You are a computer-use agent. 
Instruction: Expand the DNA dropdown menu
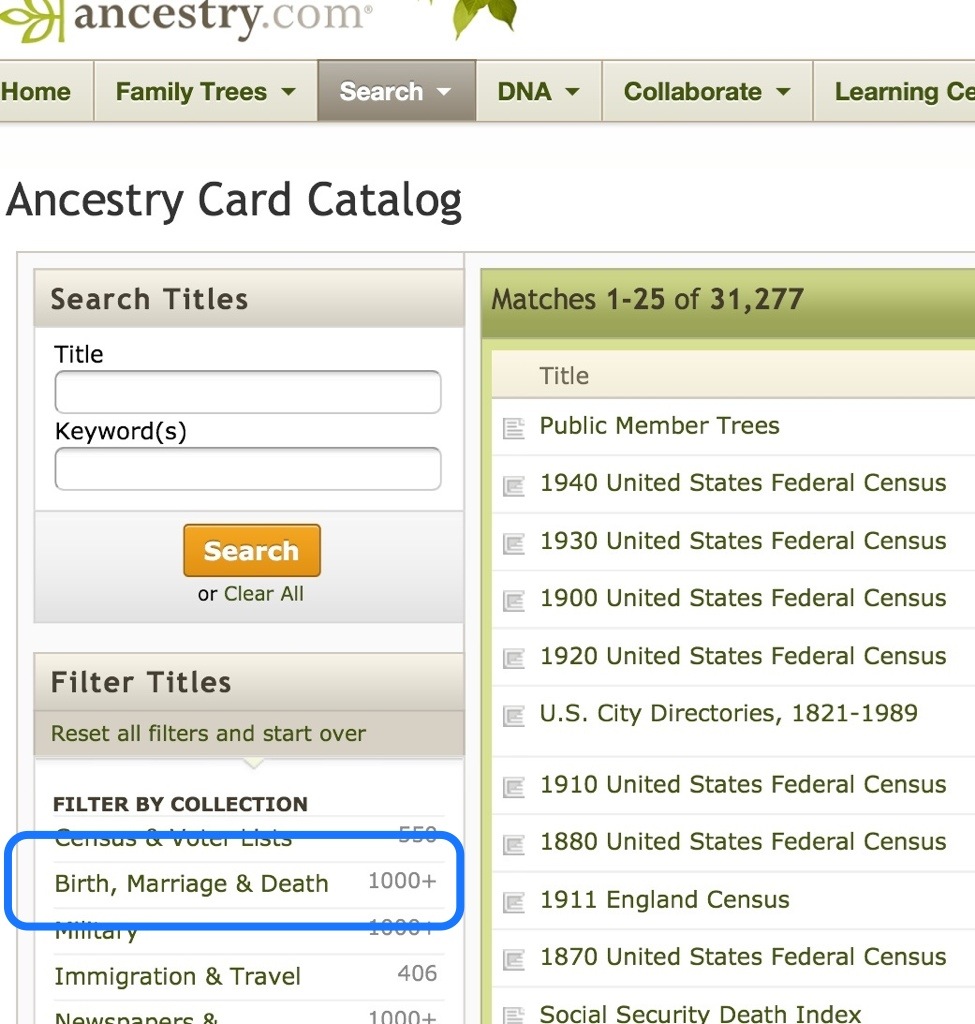pos(538,92)
